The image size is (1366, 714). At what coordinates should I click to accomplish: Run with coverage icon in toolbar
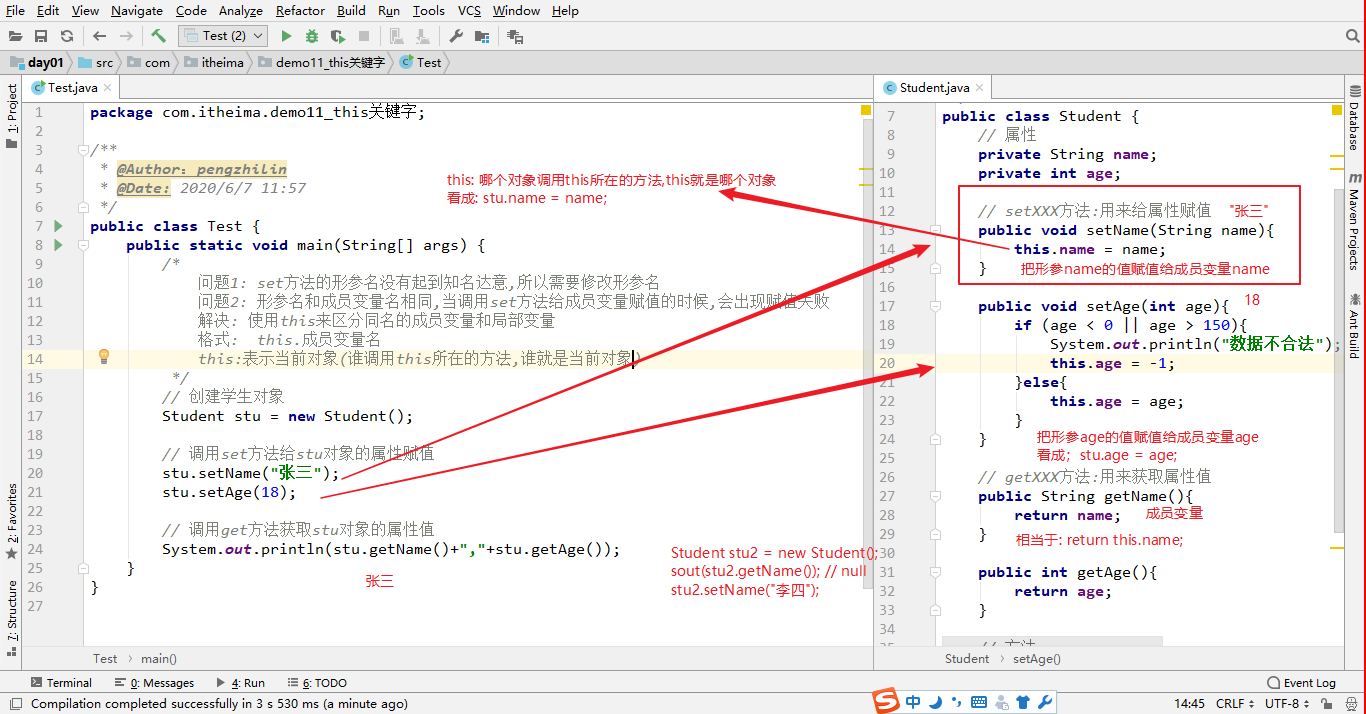(x=338, y=36)
